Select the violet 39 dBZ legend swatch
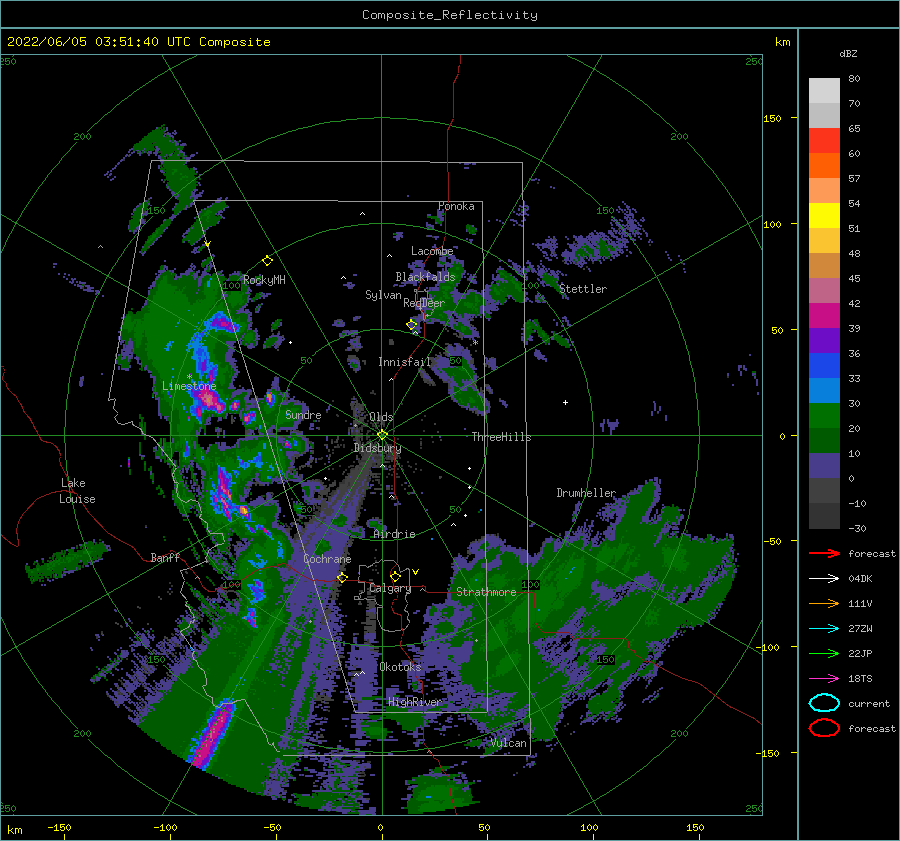Image resolution: width=900 pixels, height=841 pixels. (824, 340)
